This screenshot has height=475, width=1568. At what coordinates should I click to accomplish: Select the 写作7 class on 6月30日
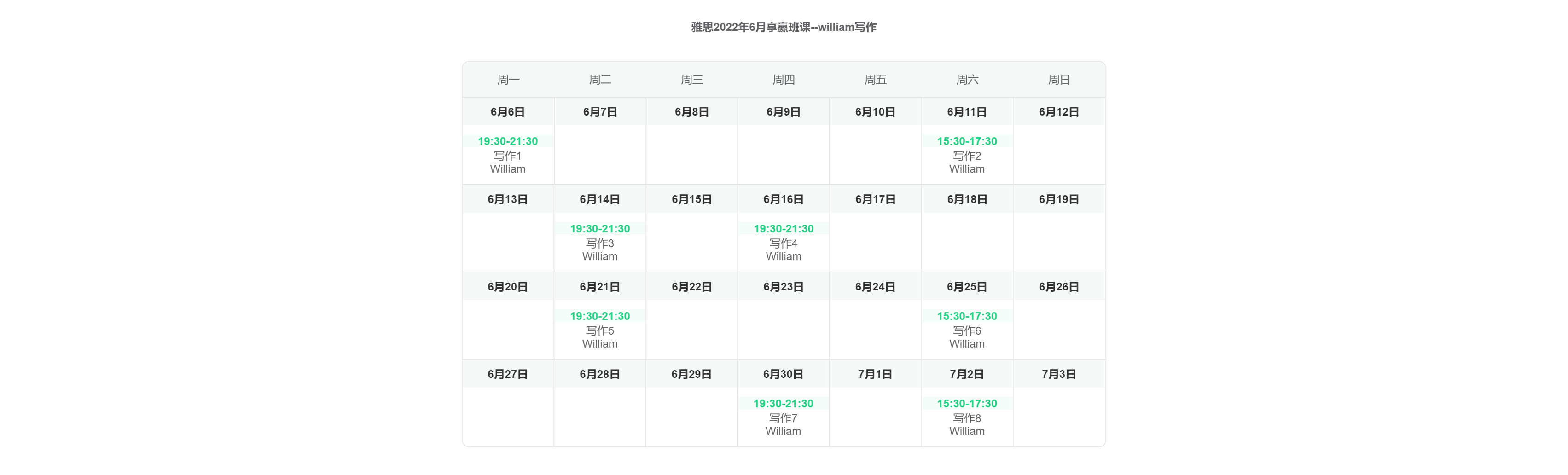784,418
